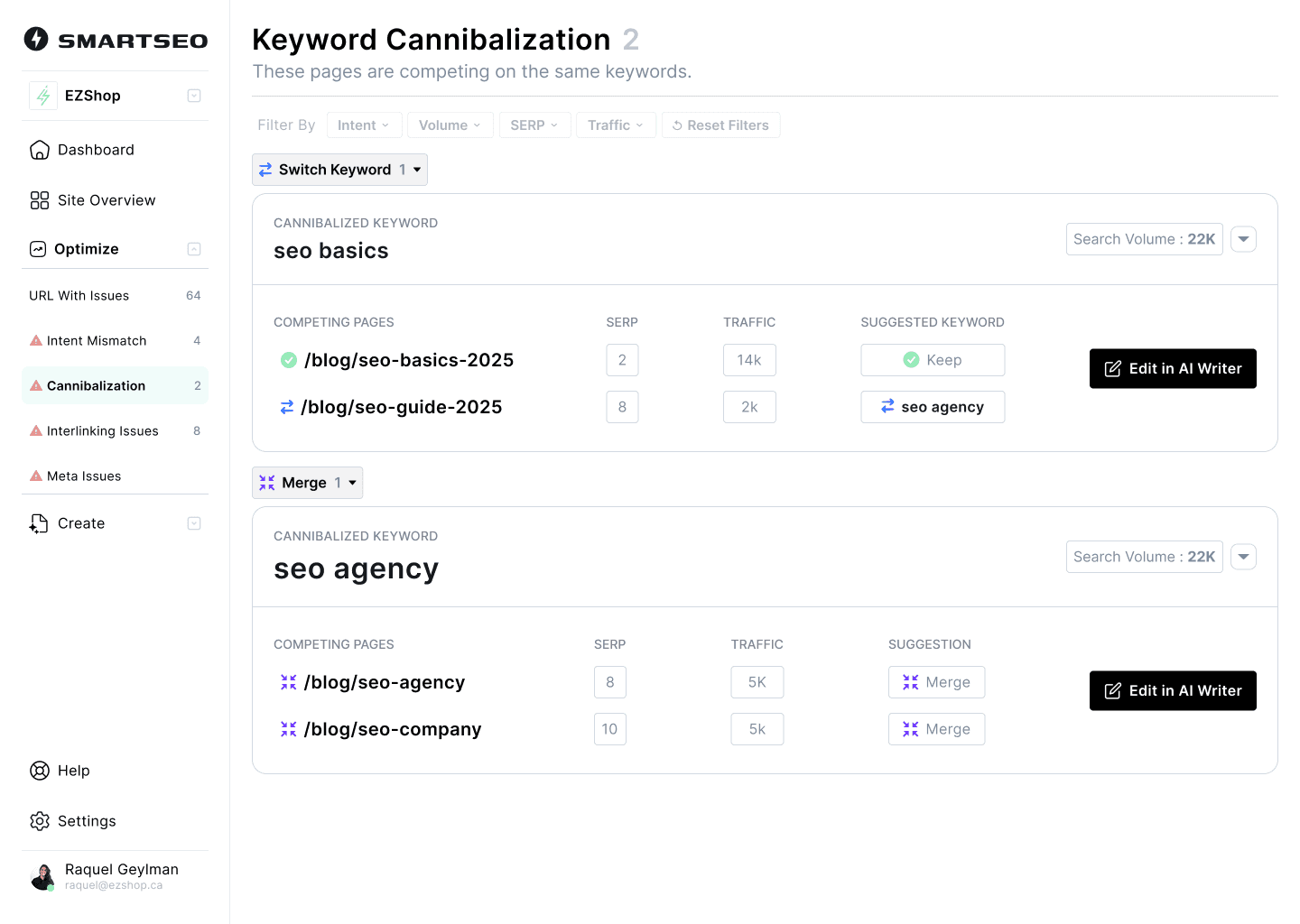Collapse the Optimize menu section
The width and height of the screenshot is (1300, 924).
tap(194, 249)
